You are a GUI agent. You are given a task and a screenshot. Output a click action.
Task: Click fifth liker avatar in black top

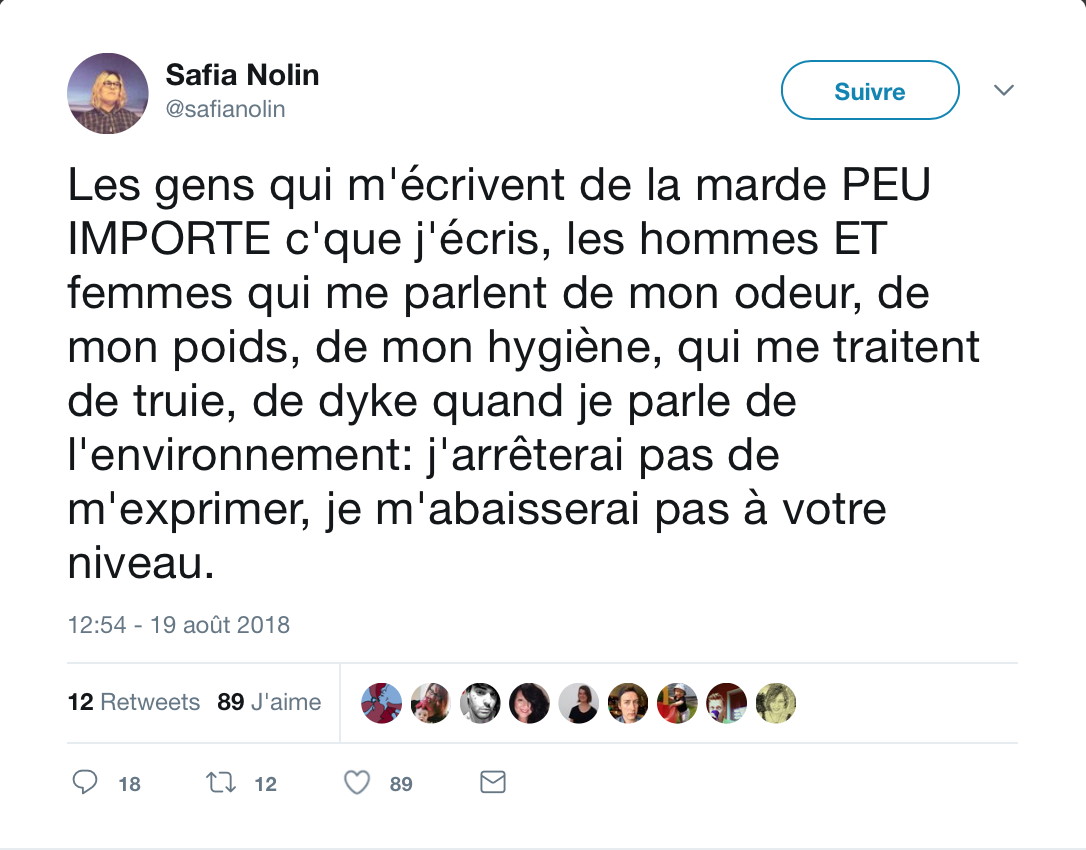coord(578,703)
